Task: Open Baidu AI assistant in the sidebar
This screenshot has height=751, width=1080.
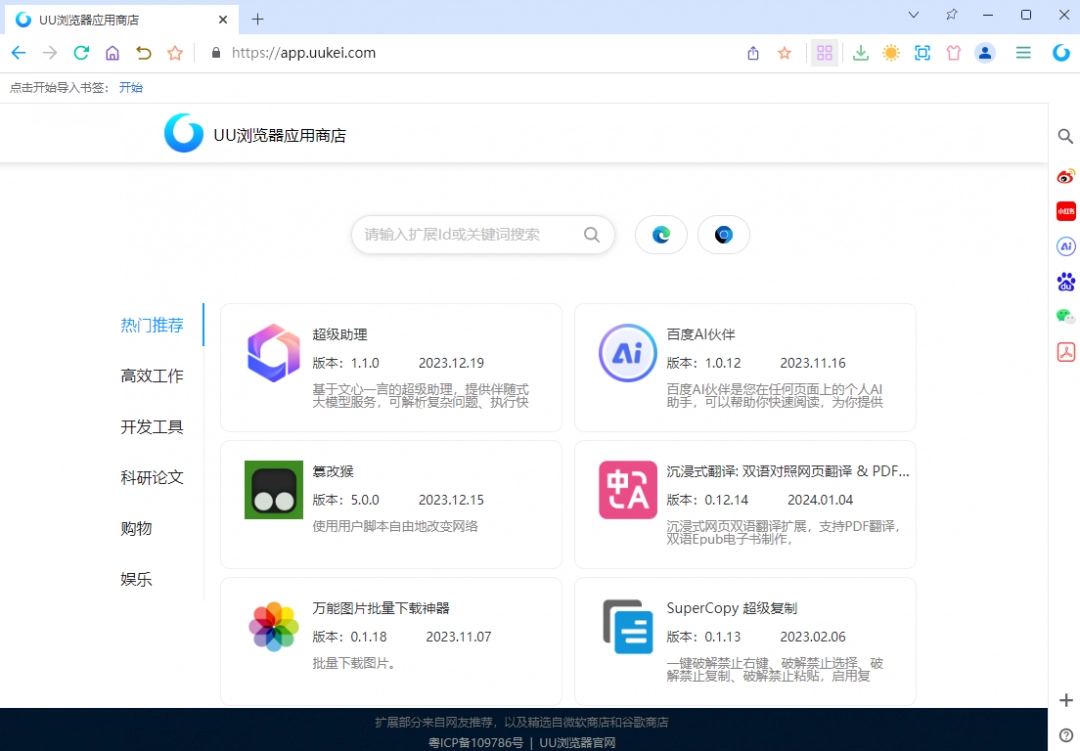Action: (1065, 246)
